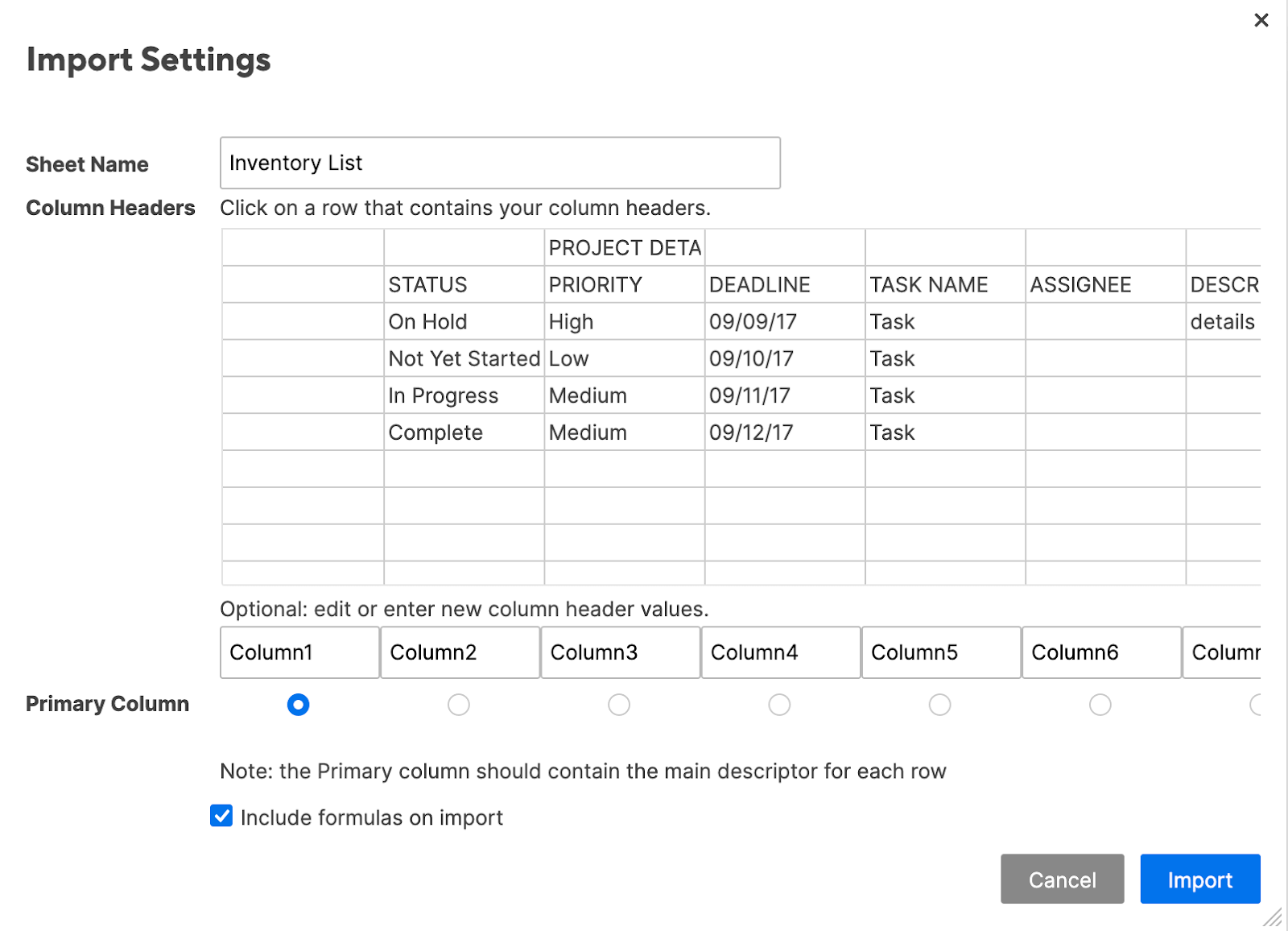
Task: Click the Column3 header text box
Action: (620, 652)
